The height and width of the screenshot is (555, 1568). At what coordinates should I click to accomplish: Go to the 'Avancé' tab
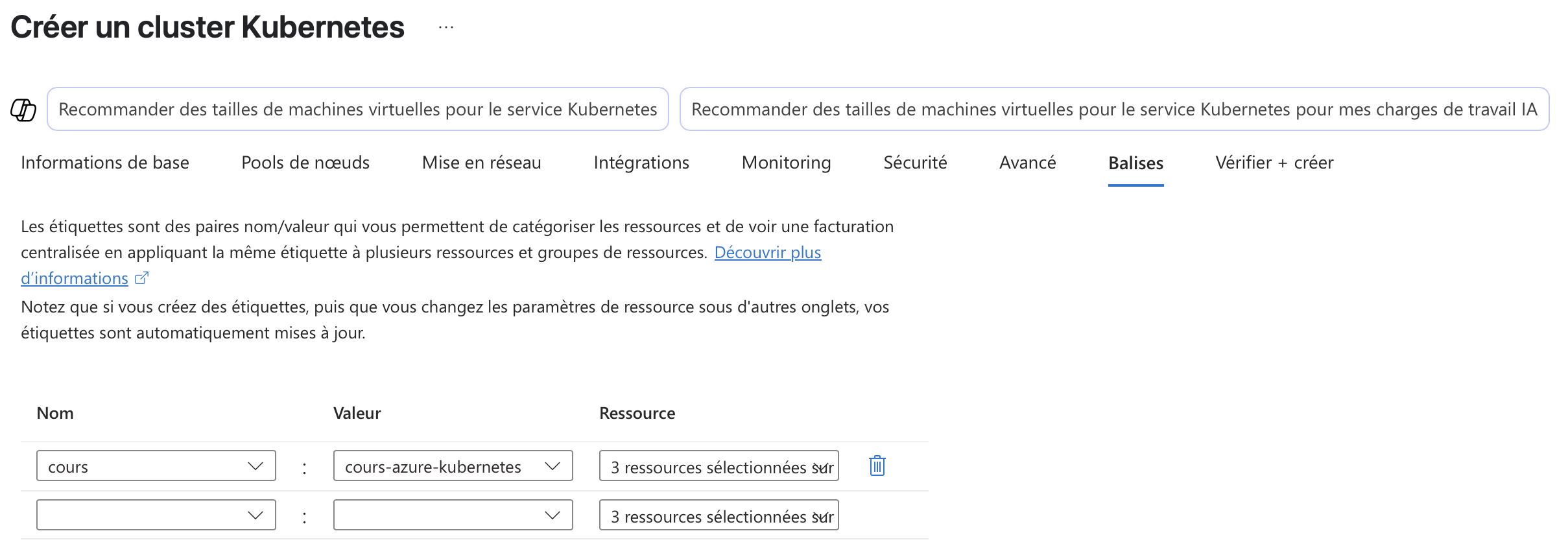pyautogui.click(x=1027, y=163)
